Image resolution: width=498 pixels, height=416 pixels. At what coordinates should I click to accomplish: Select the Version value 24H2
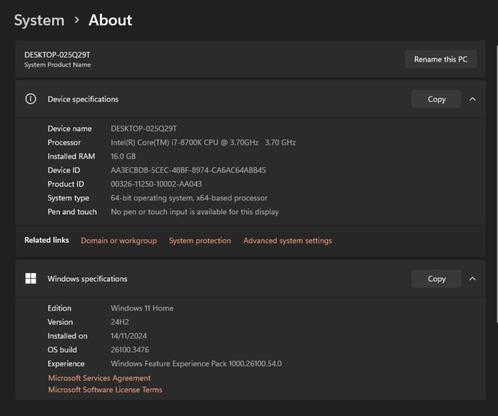tap(120, 322)
